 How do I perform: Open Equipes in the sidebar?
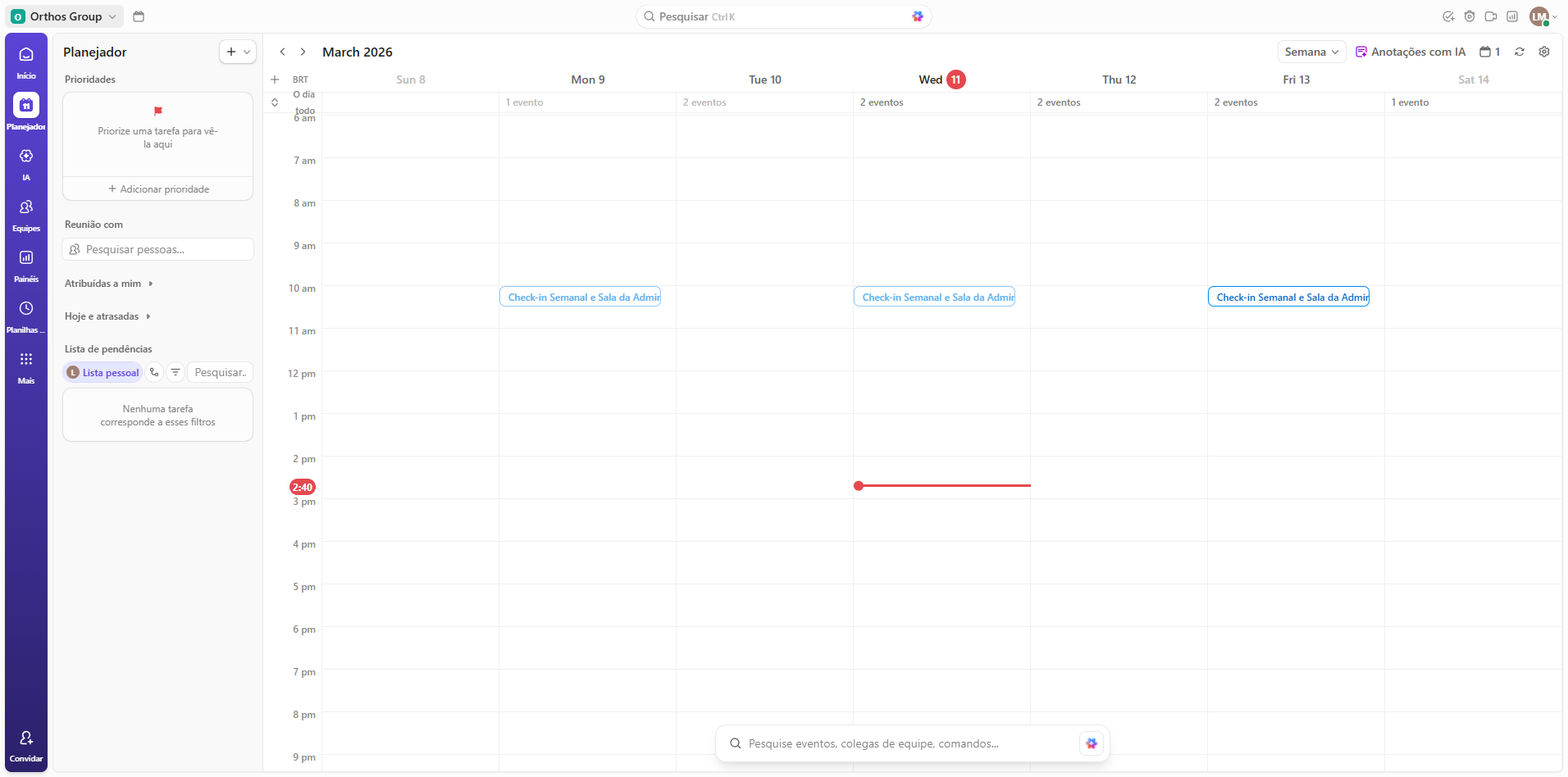pyautogui.click(x=26, y=207)
